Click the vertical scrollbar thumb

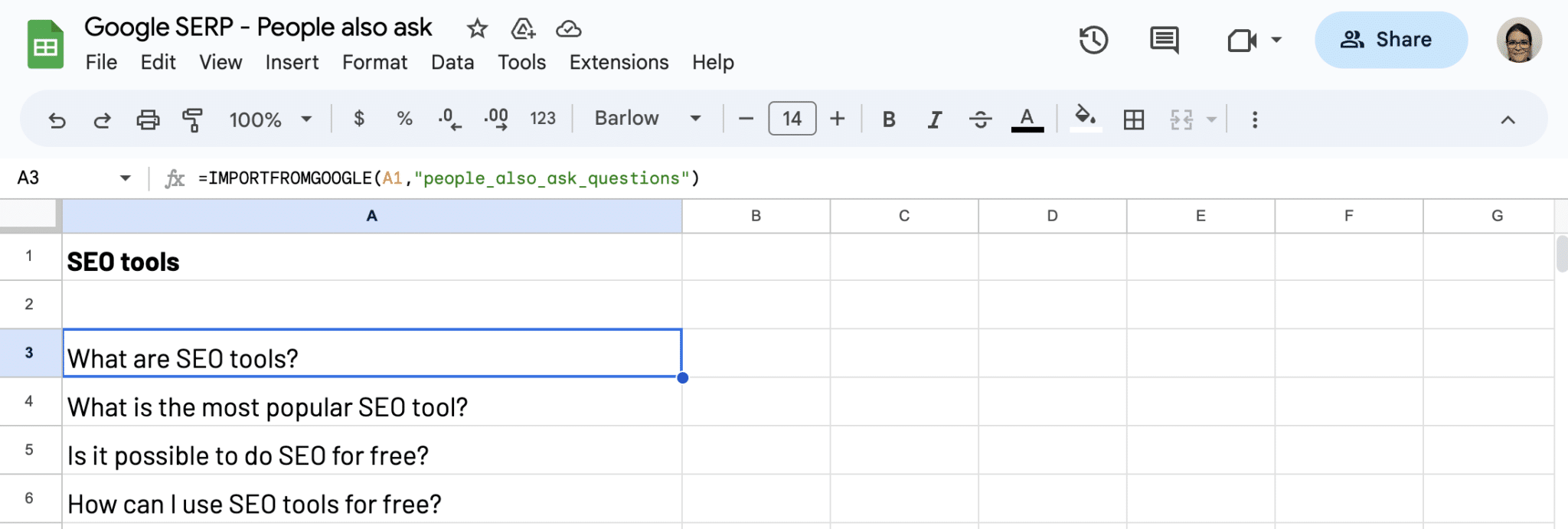[x=1562, y=254]
